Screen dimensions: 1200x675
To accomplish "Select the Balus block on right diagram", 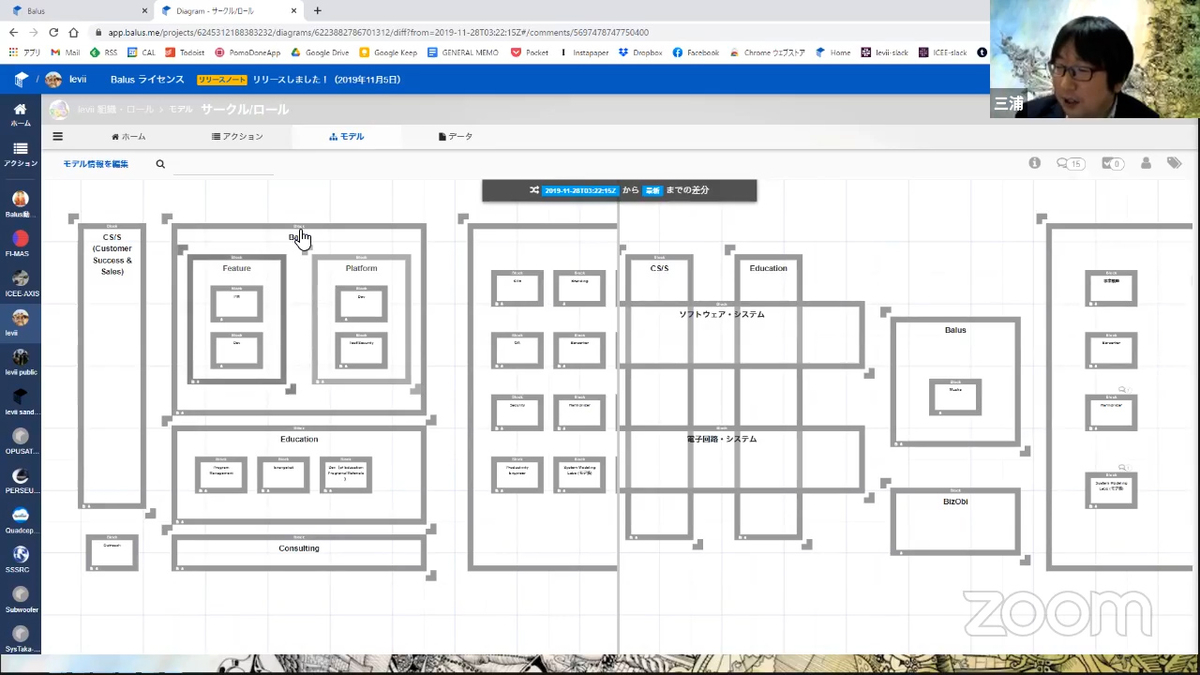I will tap(955, 381).
